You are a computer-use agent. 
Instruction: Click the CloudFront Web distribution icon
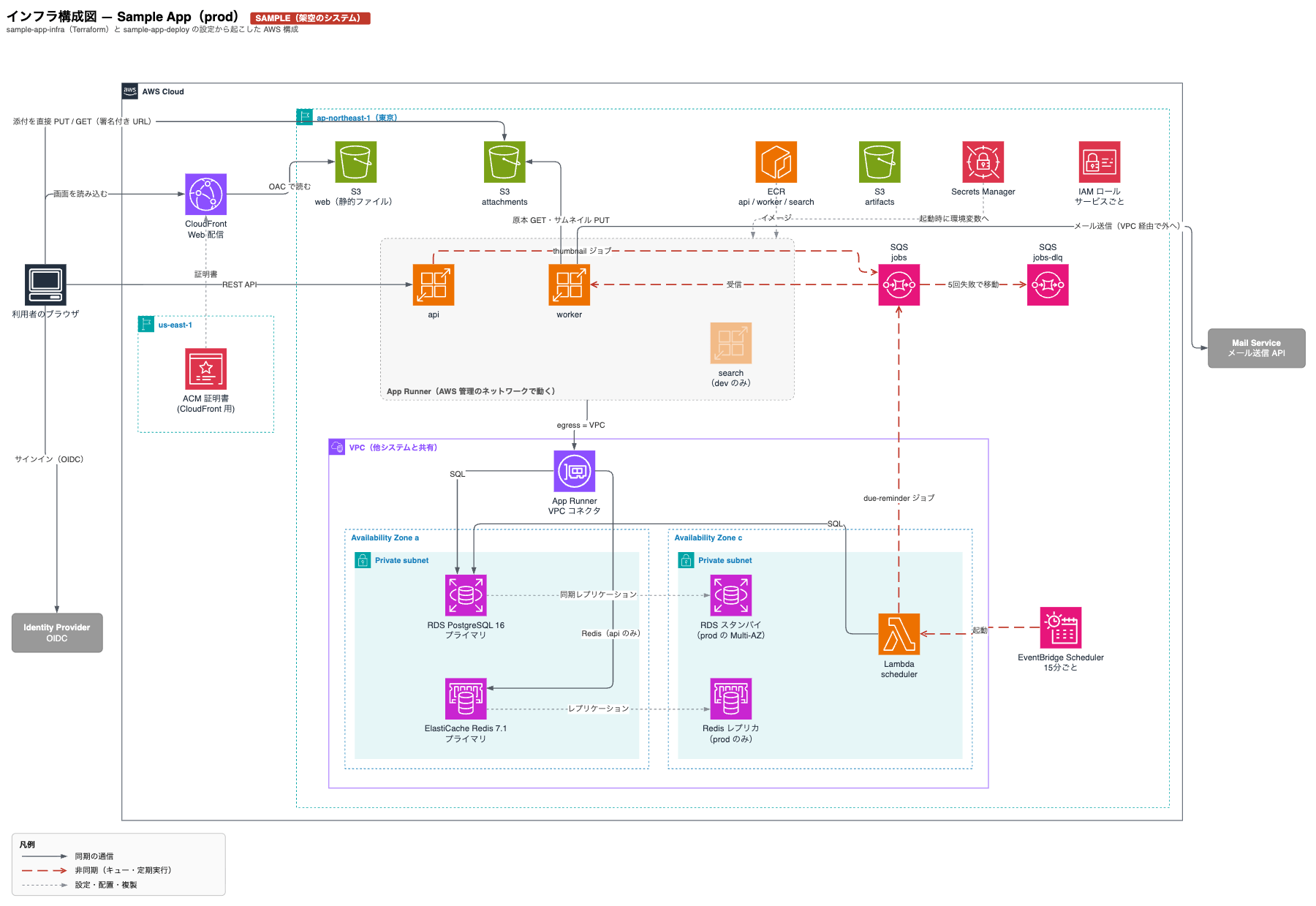click(205, 195)
